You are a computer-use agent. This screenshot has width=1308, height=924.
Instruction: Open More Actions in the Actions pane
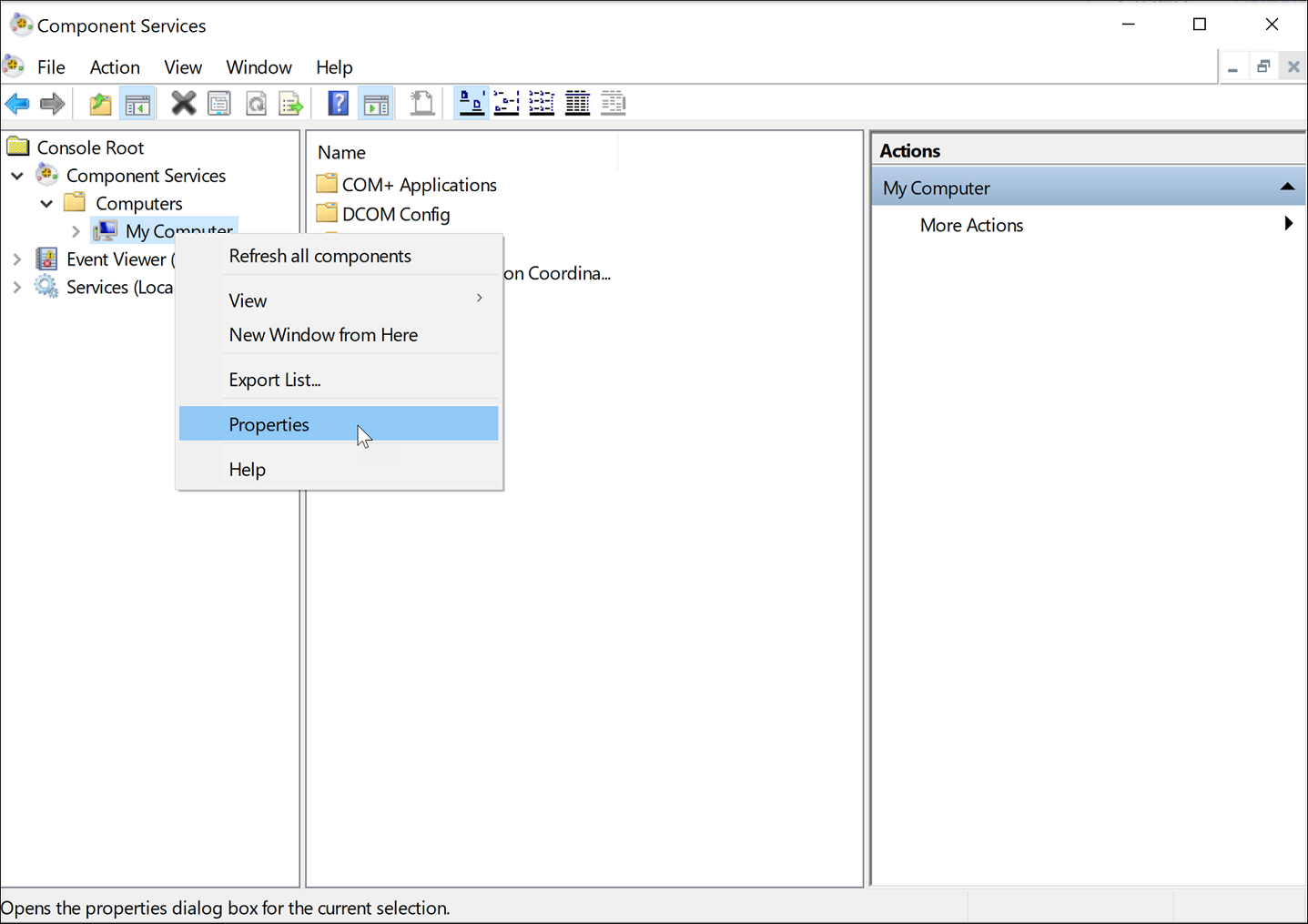pos(971,225)
